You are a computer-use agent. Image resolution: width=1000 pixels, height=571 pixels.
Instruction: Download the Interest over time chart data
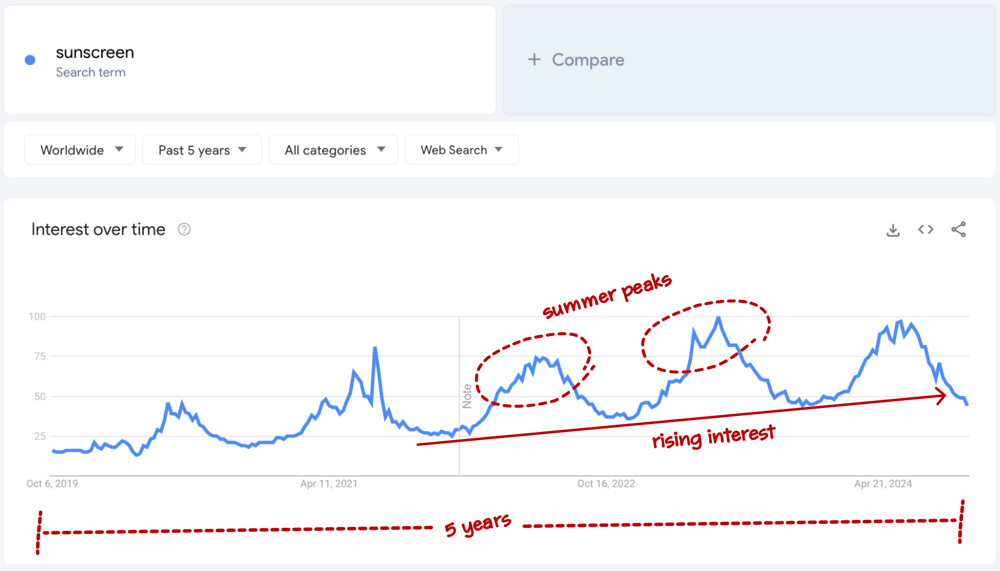click(x=893, y=230)
